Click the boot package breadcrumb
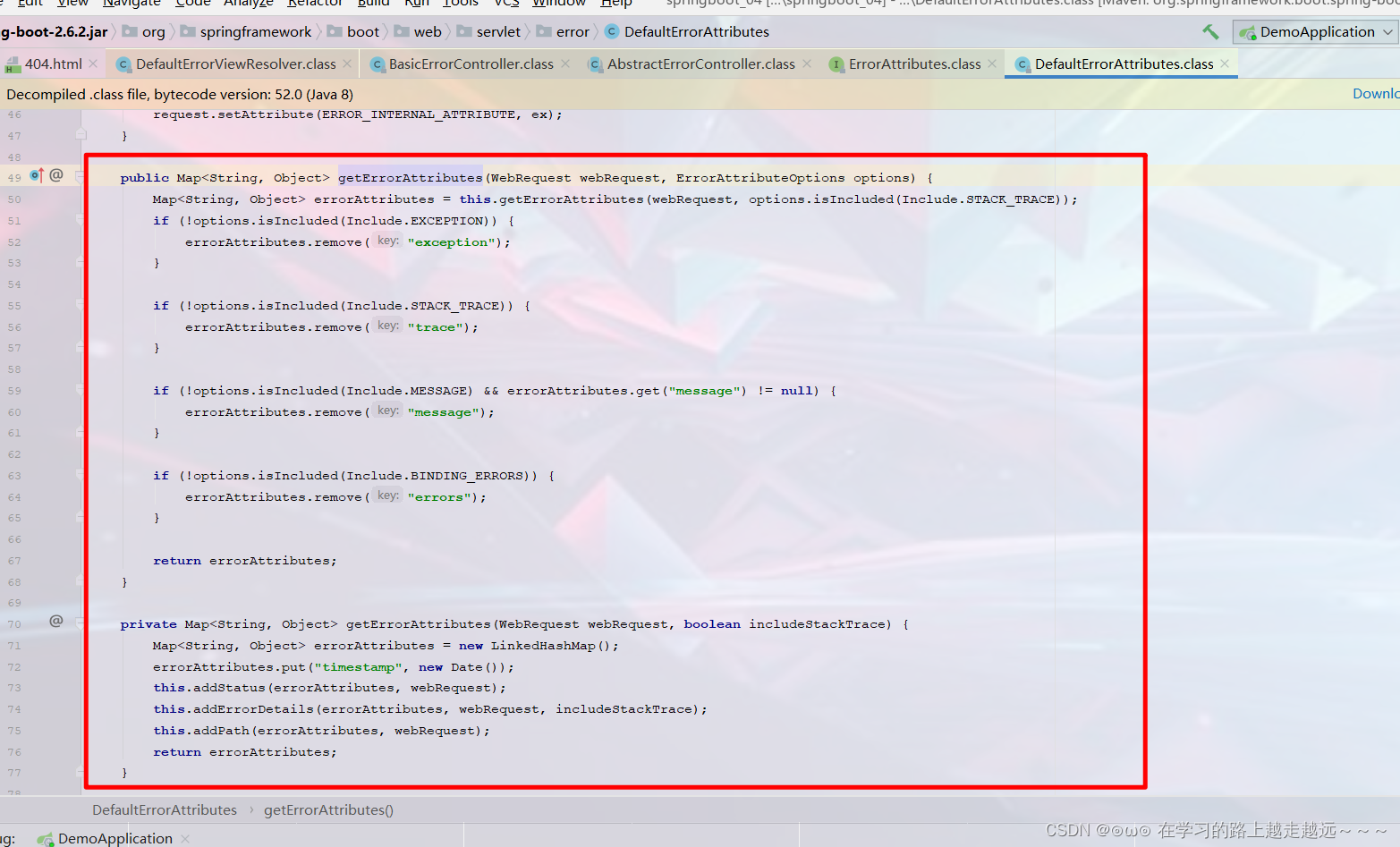Viewport: 1400px width, 847px height. tap(353, 32)
